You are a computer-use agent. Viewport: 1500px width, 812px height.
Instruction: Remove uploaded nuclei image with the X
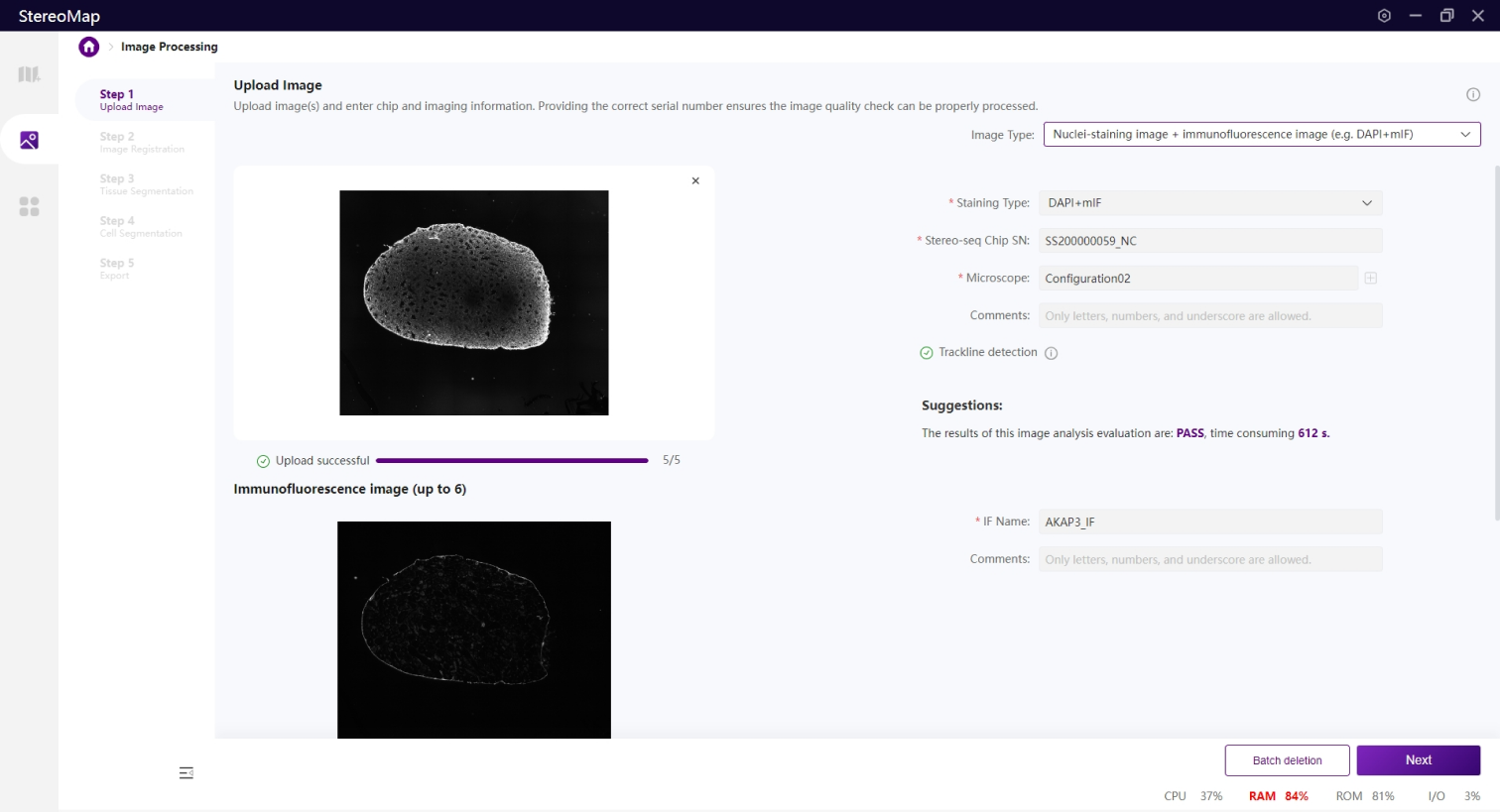coord(695,180)
